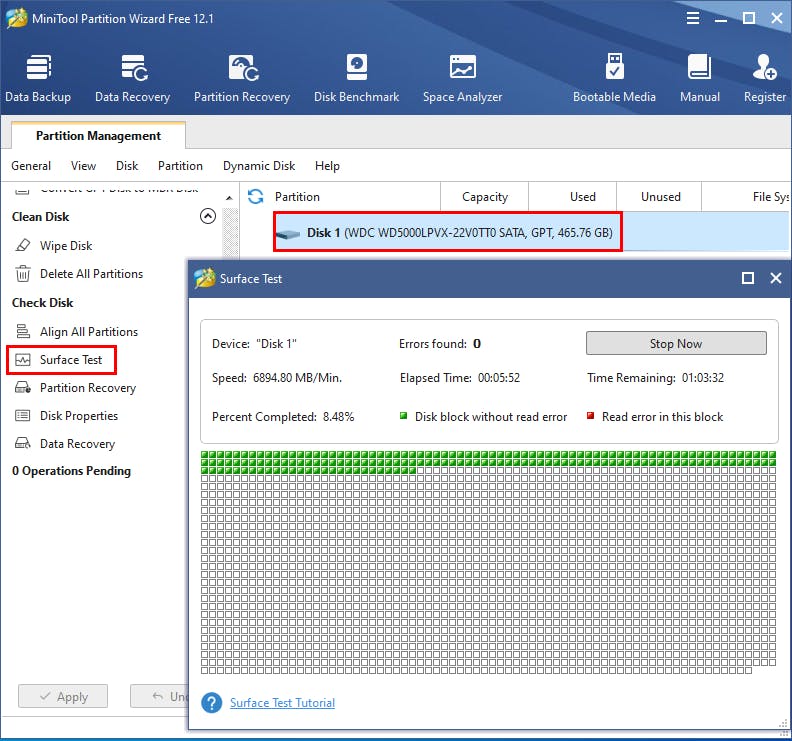The image size is (792, 741).
Task: Click the Apply button
Action: click(x=63, y=697)
